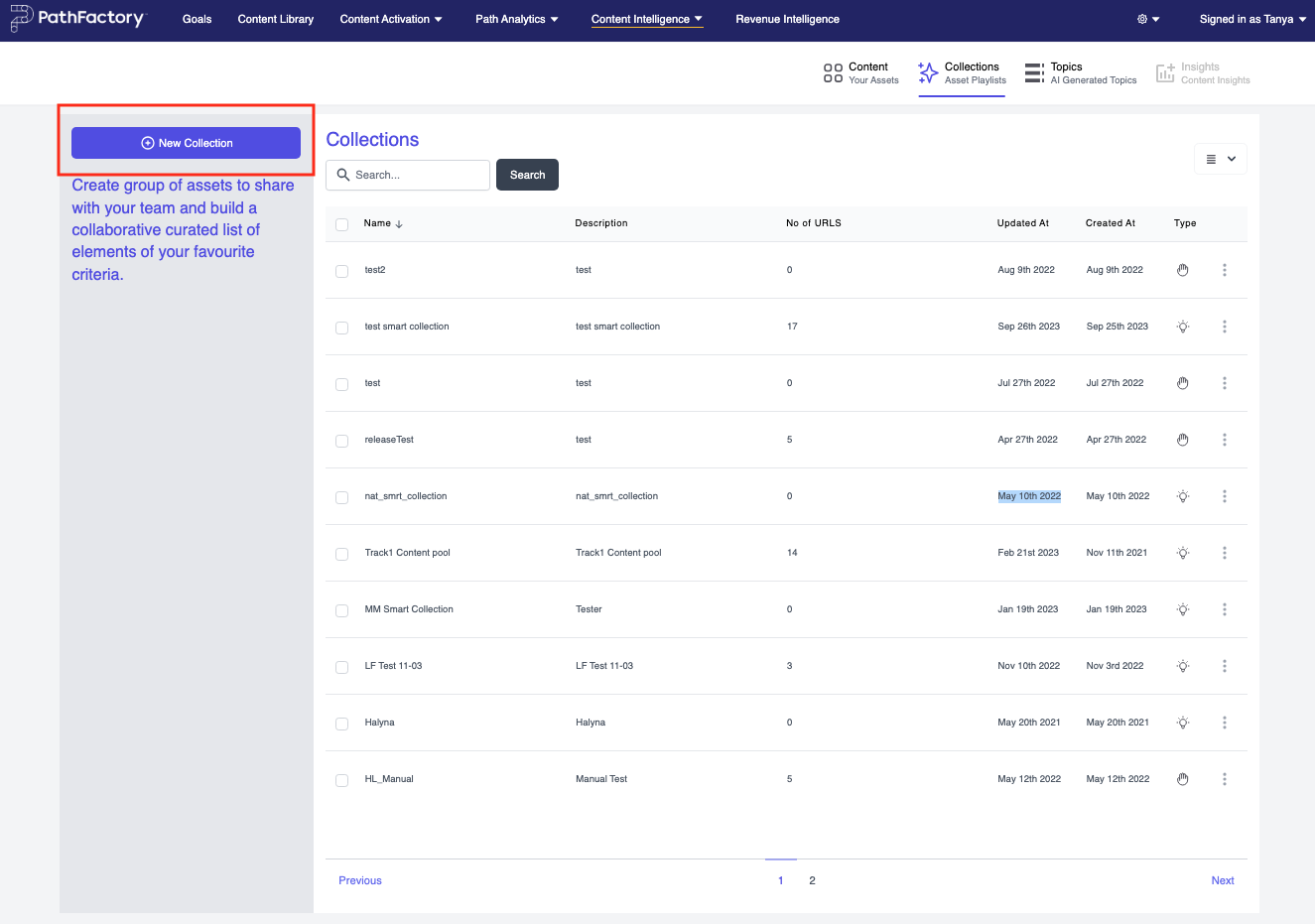This screenshot has width=1315, height=924.
Task: Select the releaseTest row checkbox
Action: (341, 441)
